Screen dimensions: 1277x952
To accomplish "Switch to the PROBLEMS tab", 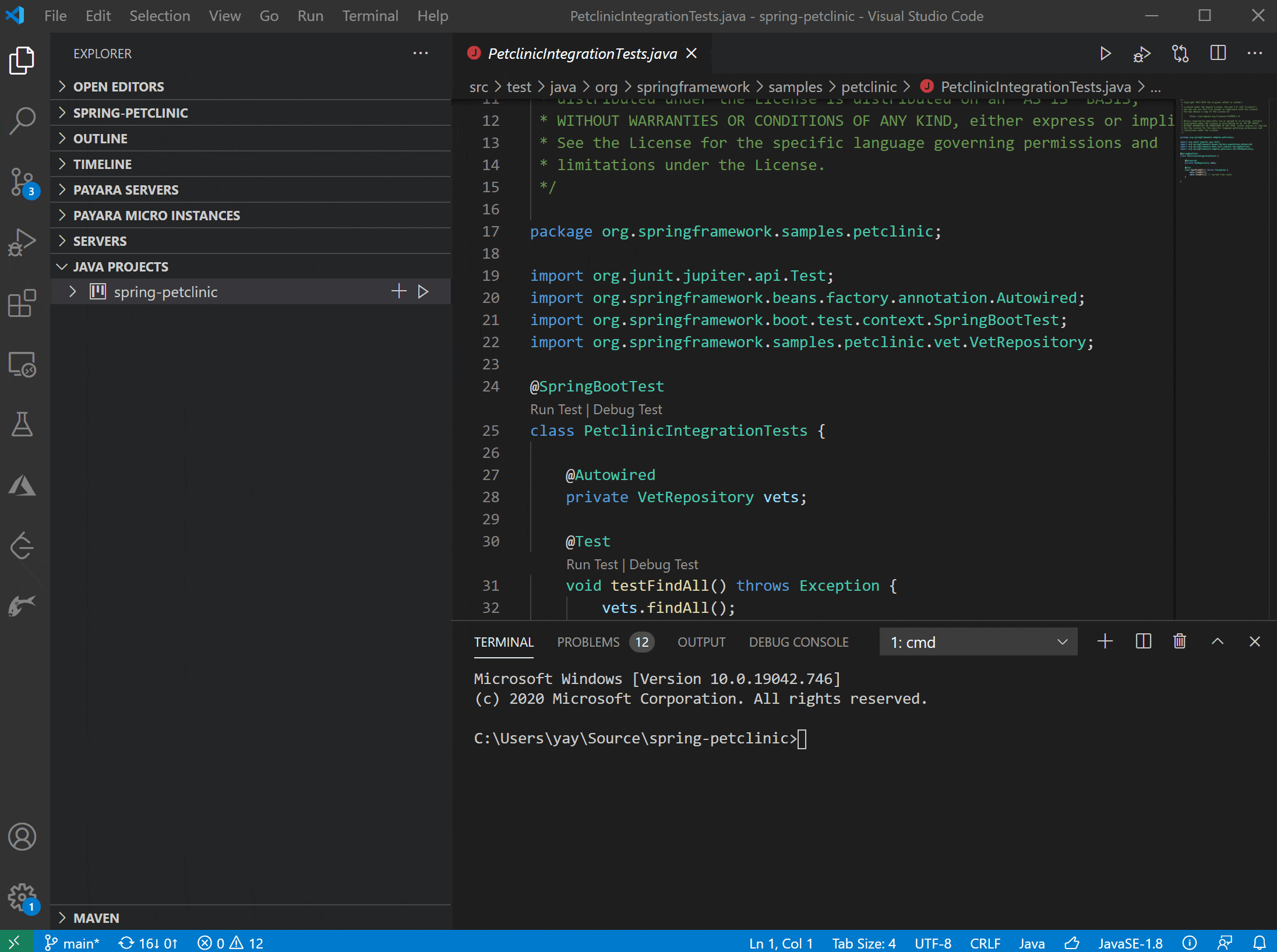I will tap(605, 642).
